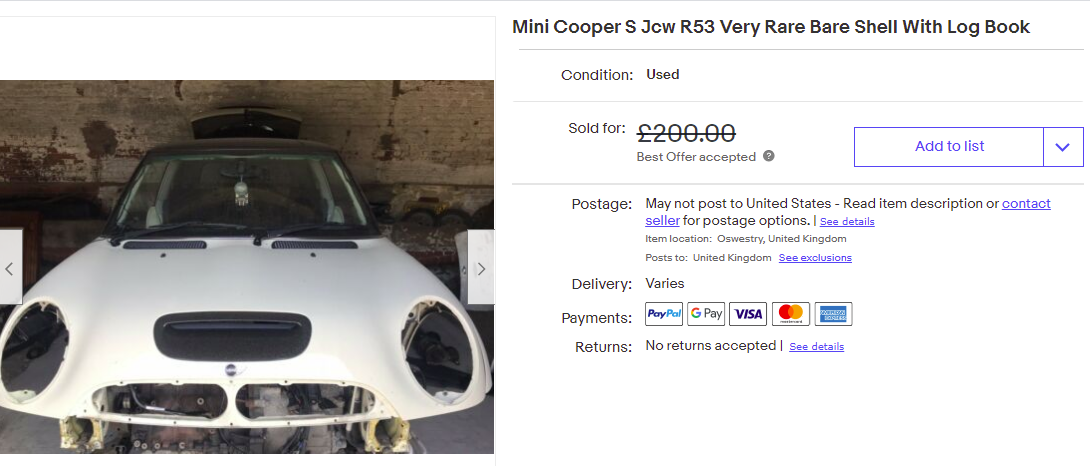The width and height of the screenshot is (1090, 466).
Task: Click the Used condition value
Action: (662, 74)
